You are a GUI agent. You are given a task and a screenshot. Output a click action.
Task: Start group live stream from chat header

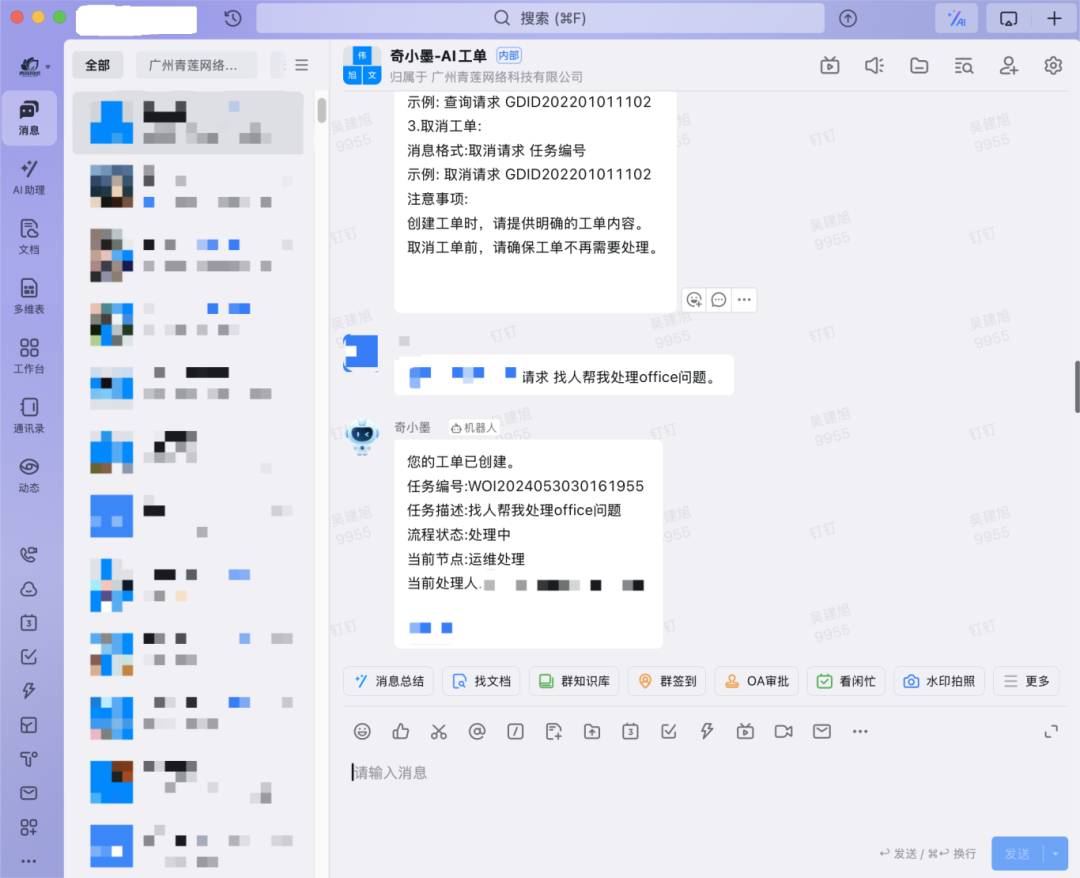(830, 65)
